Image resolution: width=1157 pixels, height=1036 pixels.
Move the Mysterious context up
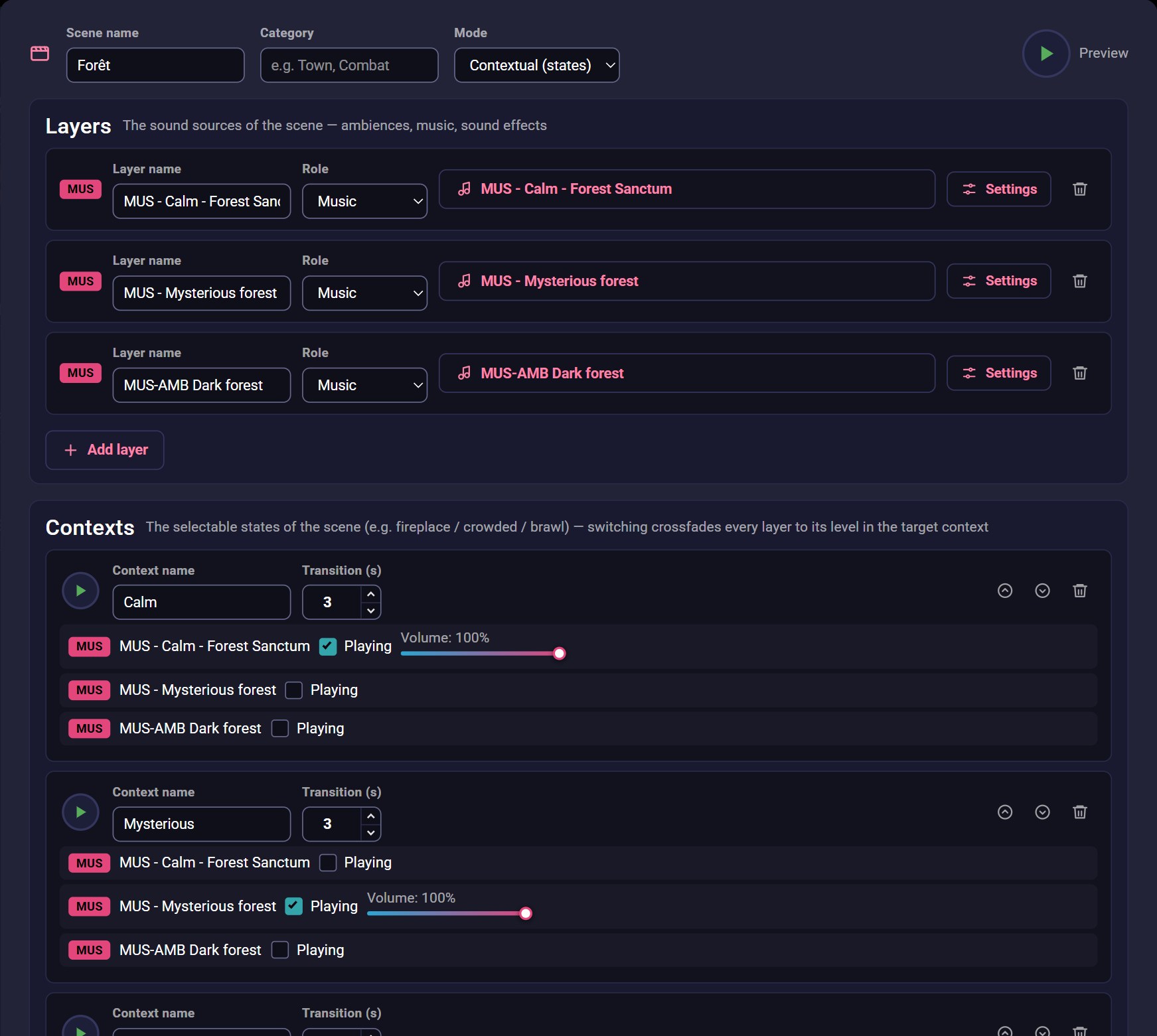[x=1005, y=812]
